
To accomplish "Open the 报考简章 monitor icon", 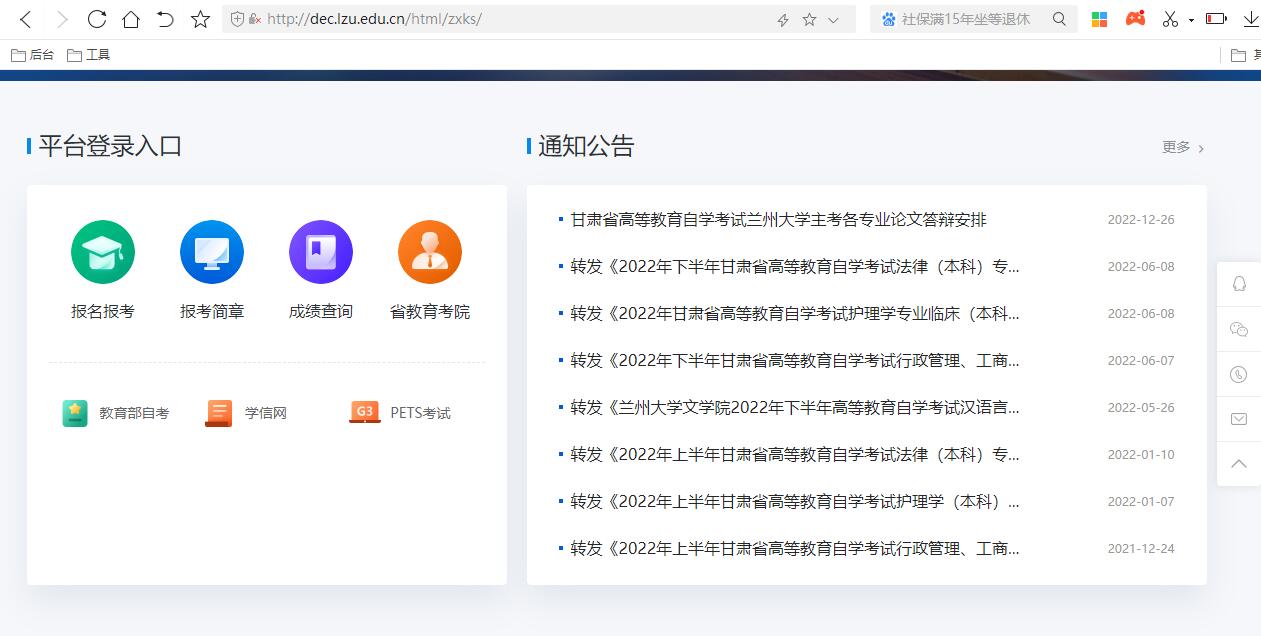I will 211,252.
